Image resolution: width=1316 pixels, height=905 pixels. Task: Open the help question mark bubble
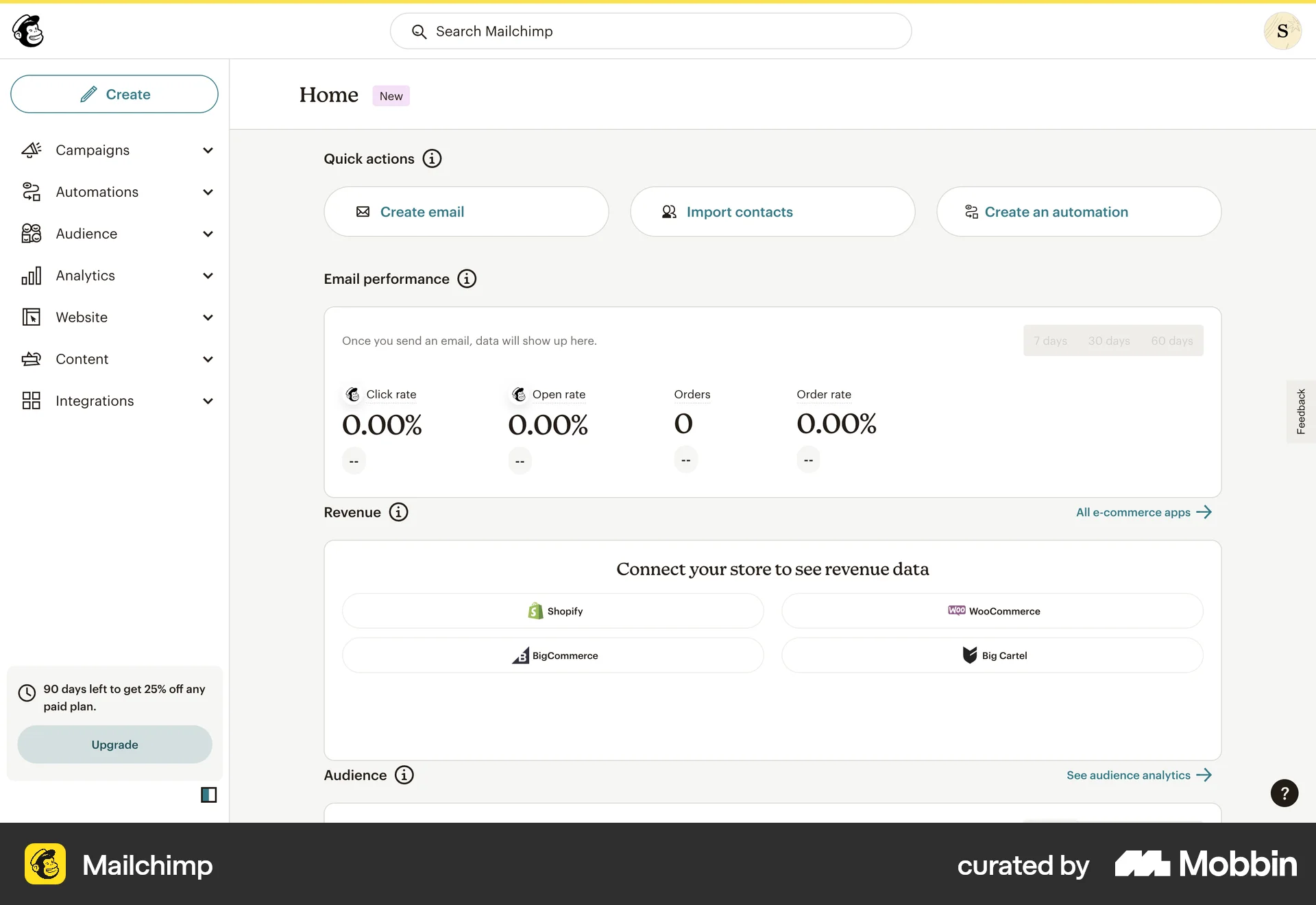point(1284,793)
